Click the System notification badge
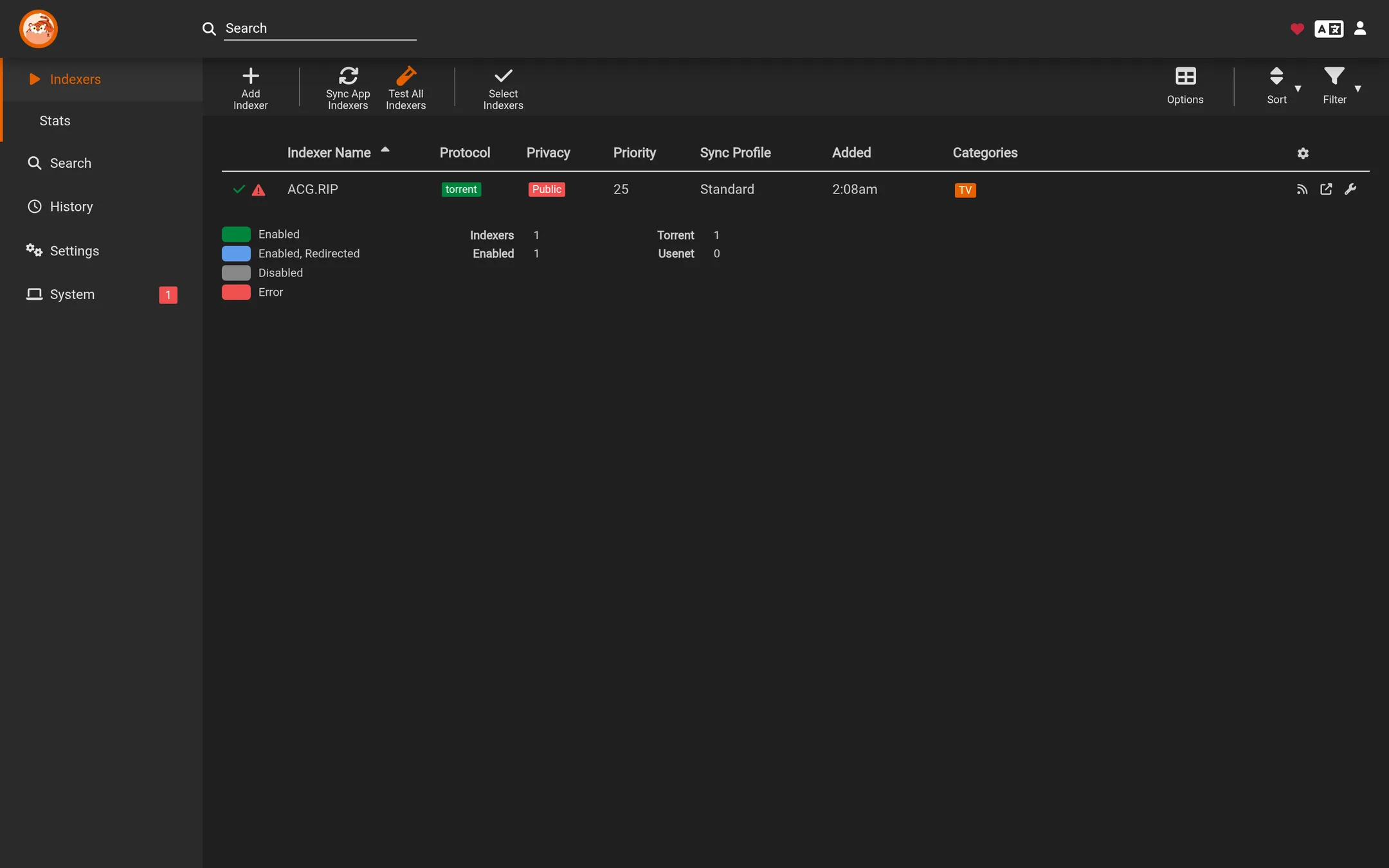This screenshot has width=1389, height=868. (x=168, y=295)
